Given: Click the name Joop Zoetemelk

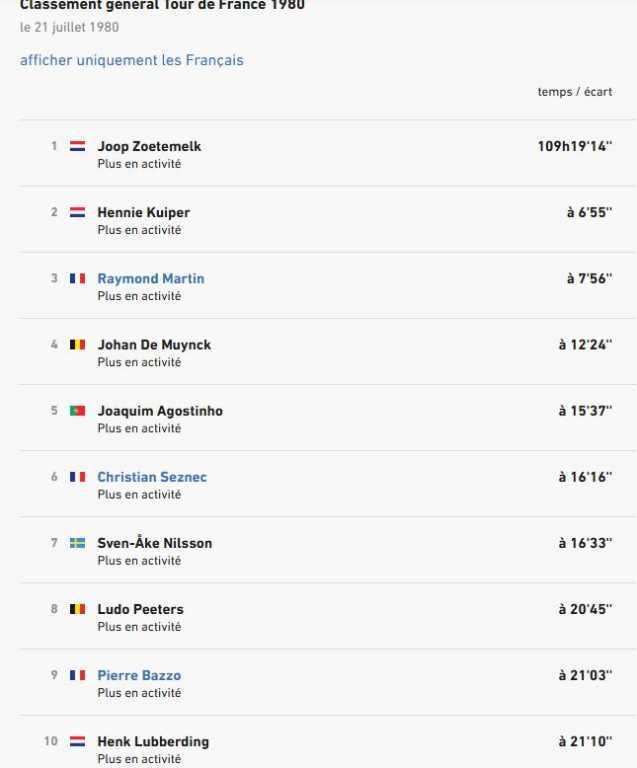Looking at the screenshot, I should [149, 146].
